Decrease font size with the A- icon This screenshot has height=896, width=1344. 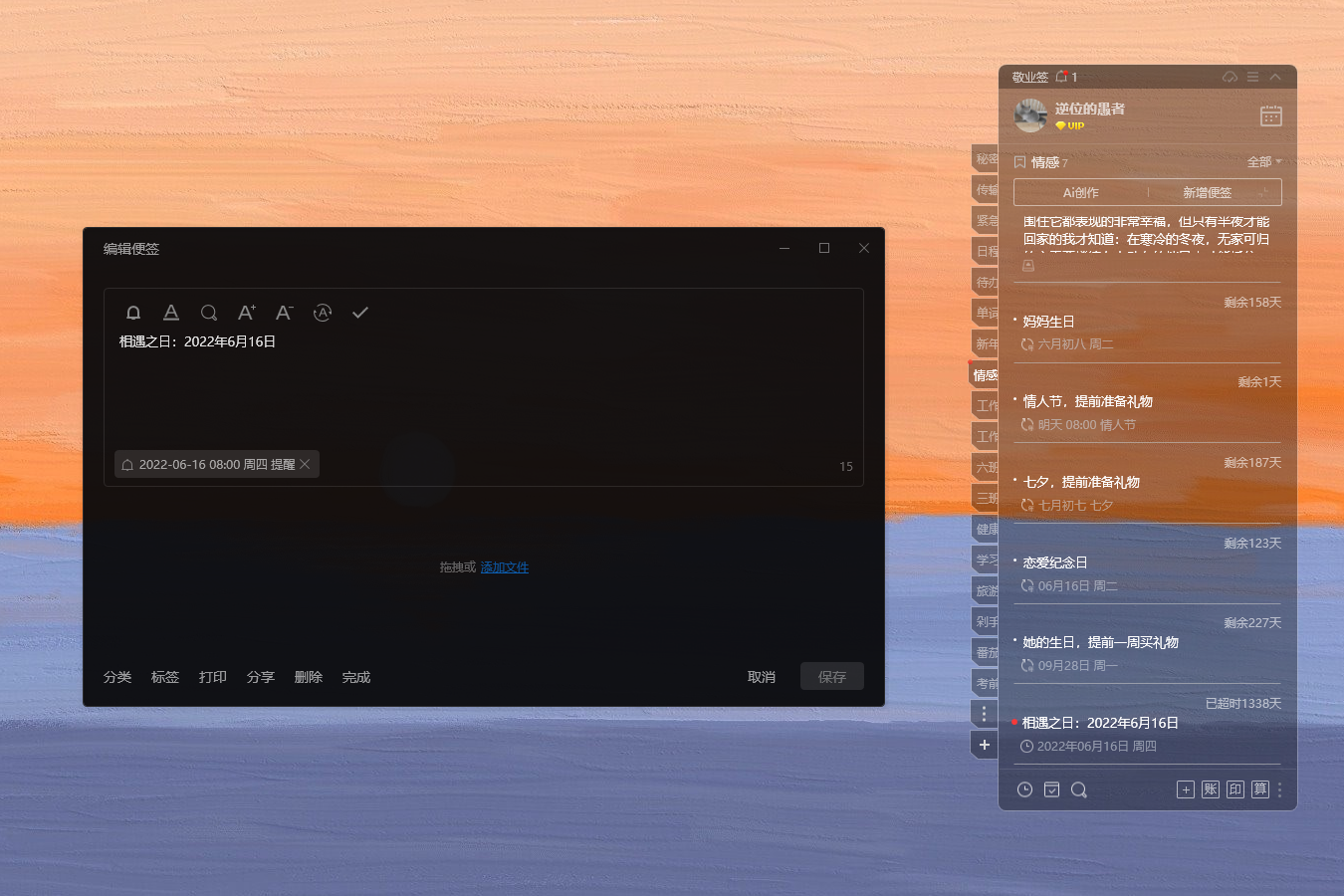[284, 312]
